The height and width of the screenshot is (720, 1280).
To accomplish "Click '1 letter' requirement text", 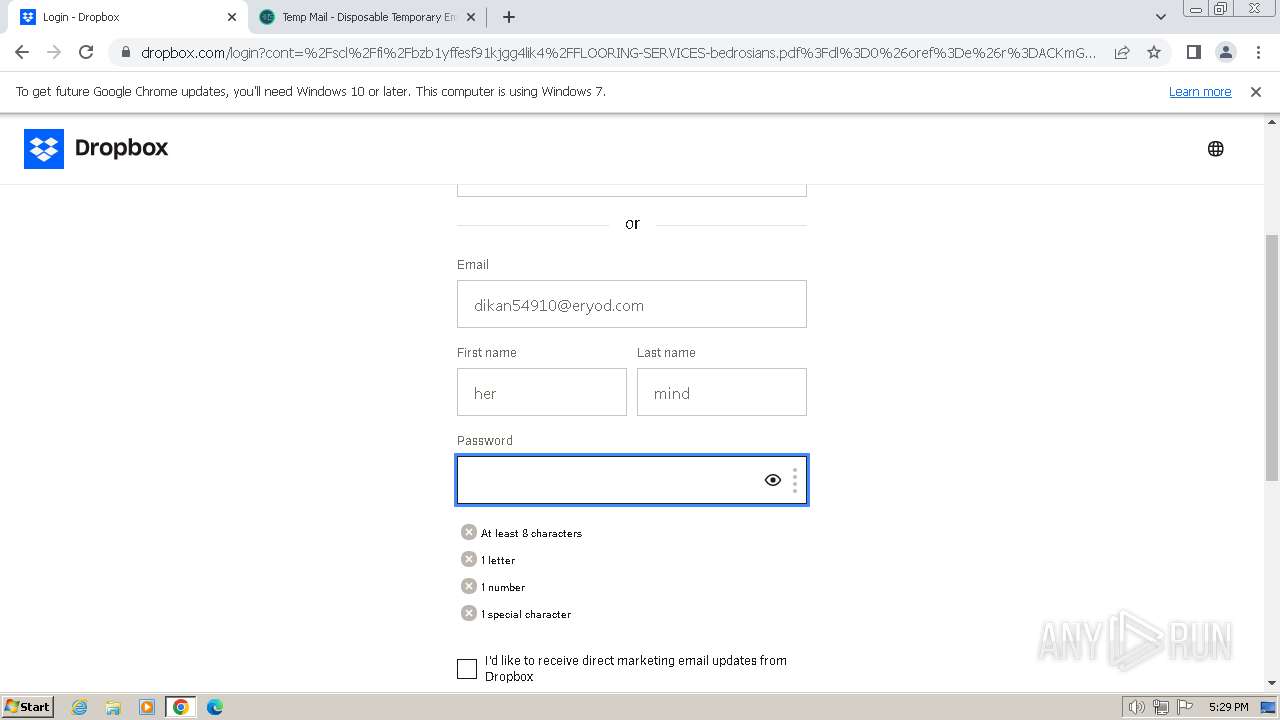I will 498,560.
